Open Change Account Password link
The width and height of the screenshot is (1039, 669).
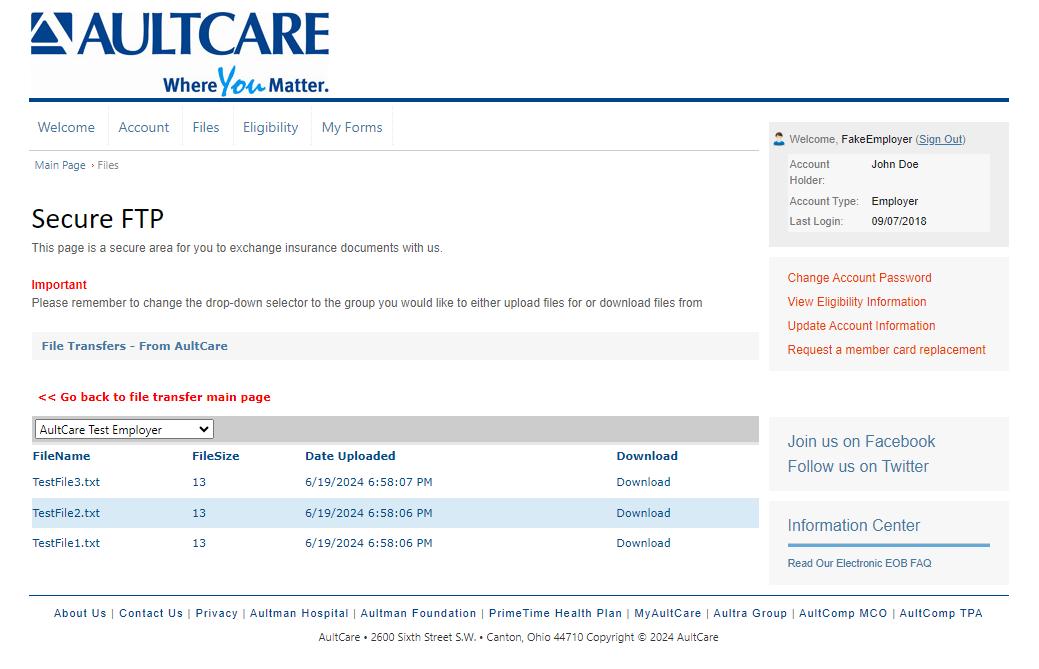pyautogui.click(x=859, y=278)
